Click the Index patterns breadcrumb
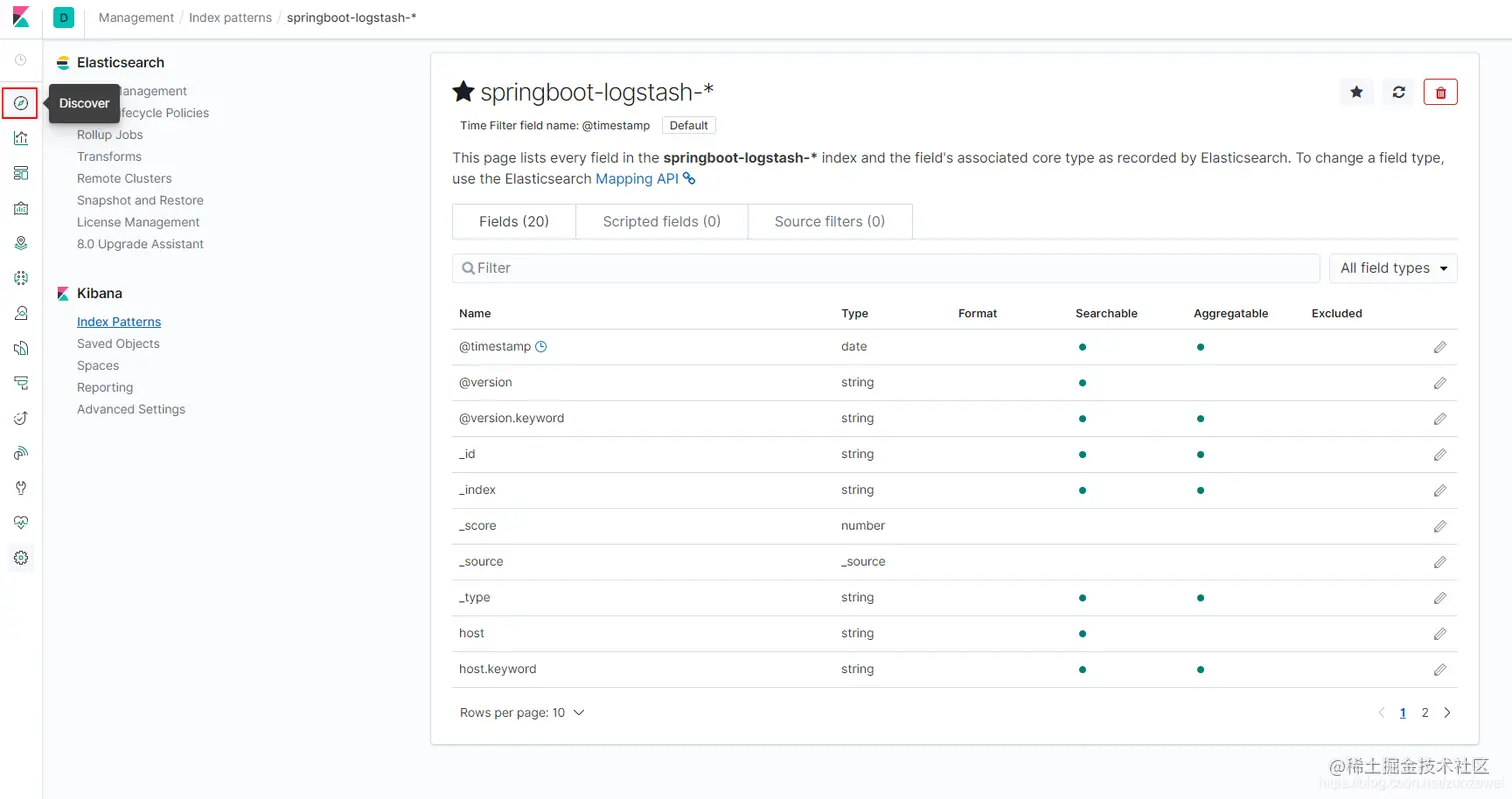 coord(230,18)
